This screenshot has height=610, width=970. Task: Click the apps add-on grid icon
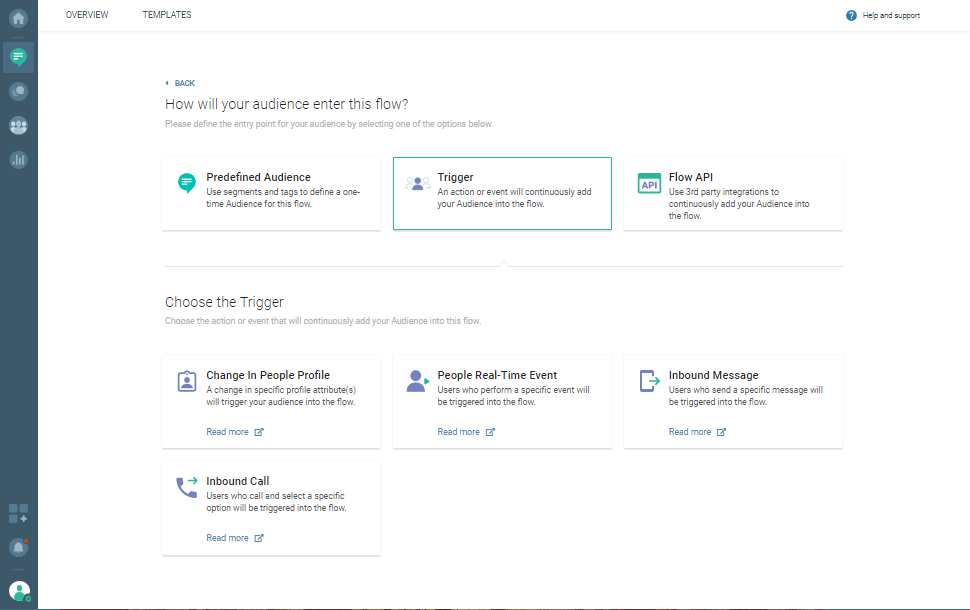(18, 514)
